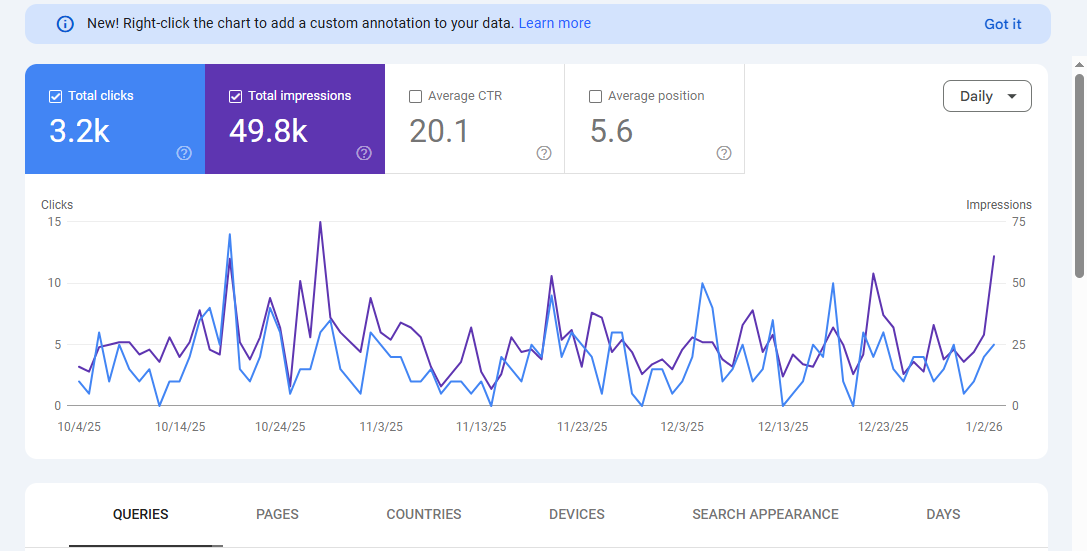Click help icon on Average CTR card

coord(544,153)
